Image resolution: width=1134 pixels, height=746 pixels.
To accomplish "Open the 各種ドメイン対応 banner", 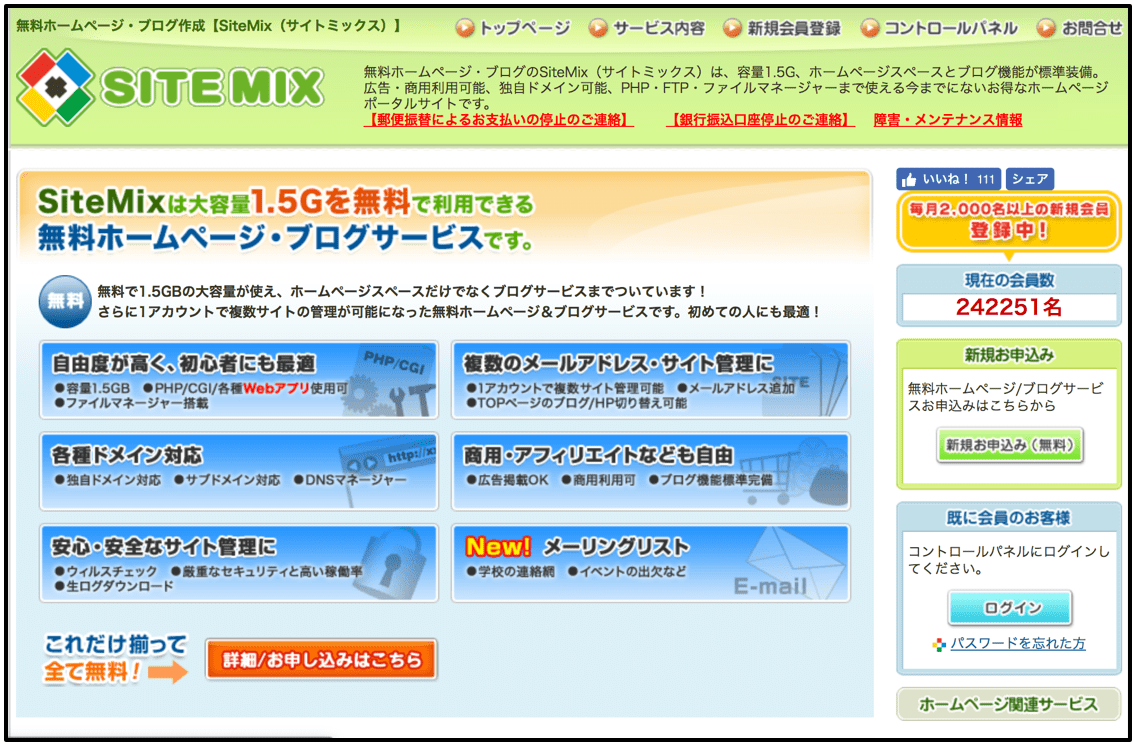I will [239, 471].
